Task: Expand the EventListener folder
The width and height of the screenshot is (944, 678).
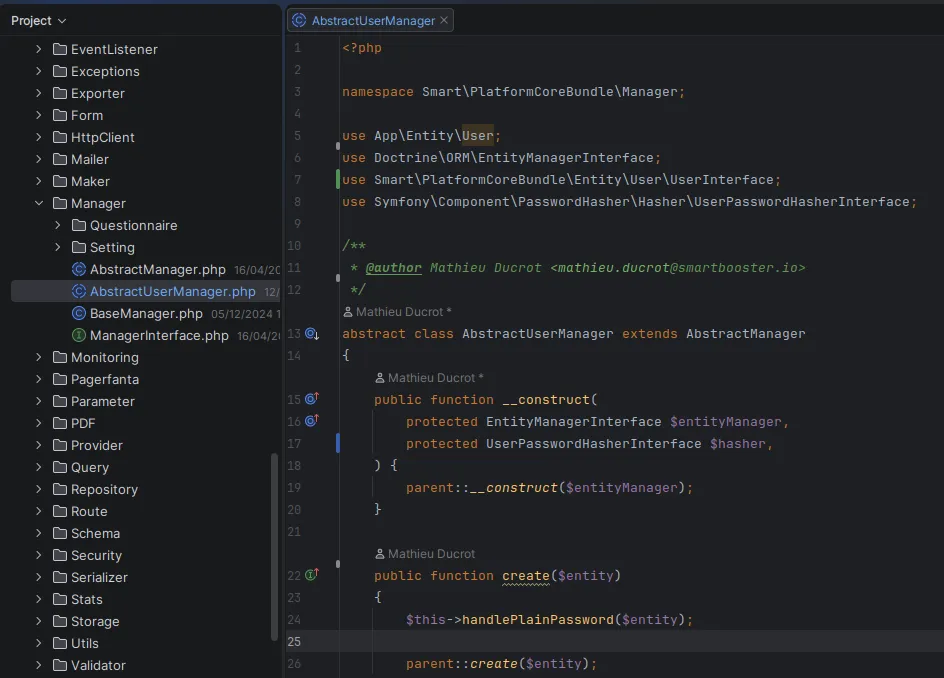Action: (39, 49)
